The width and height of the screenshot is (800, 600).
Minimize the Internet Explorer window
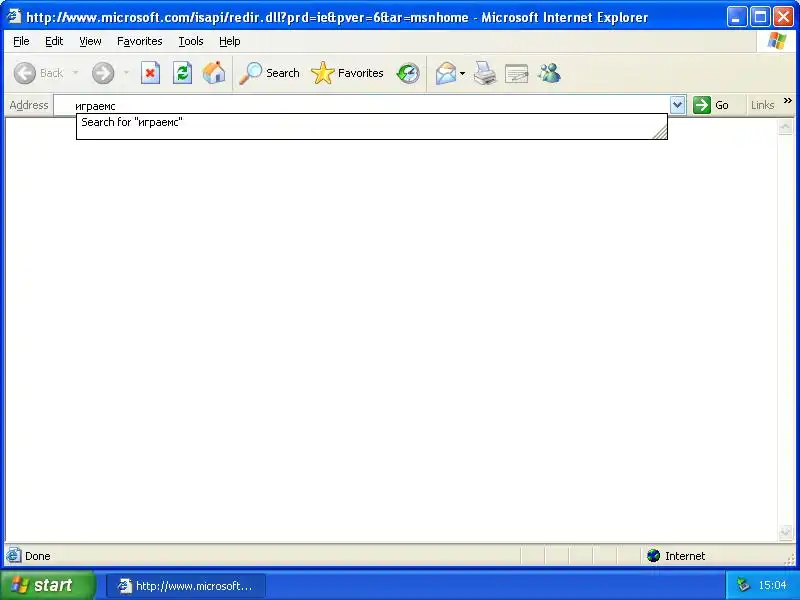[x=736, y=17]
